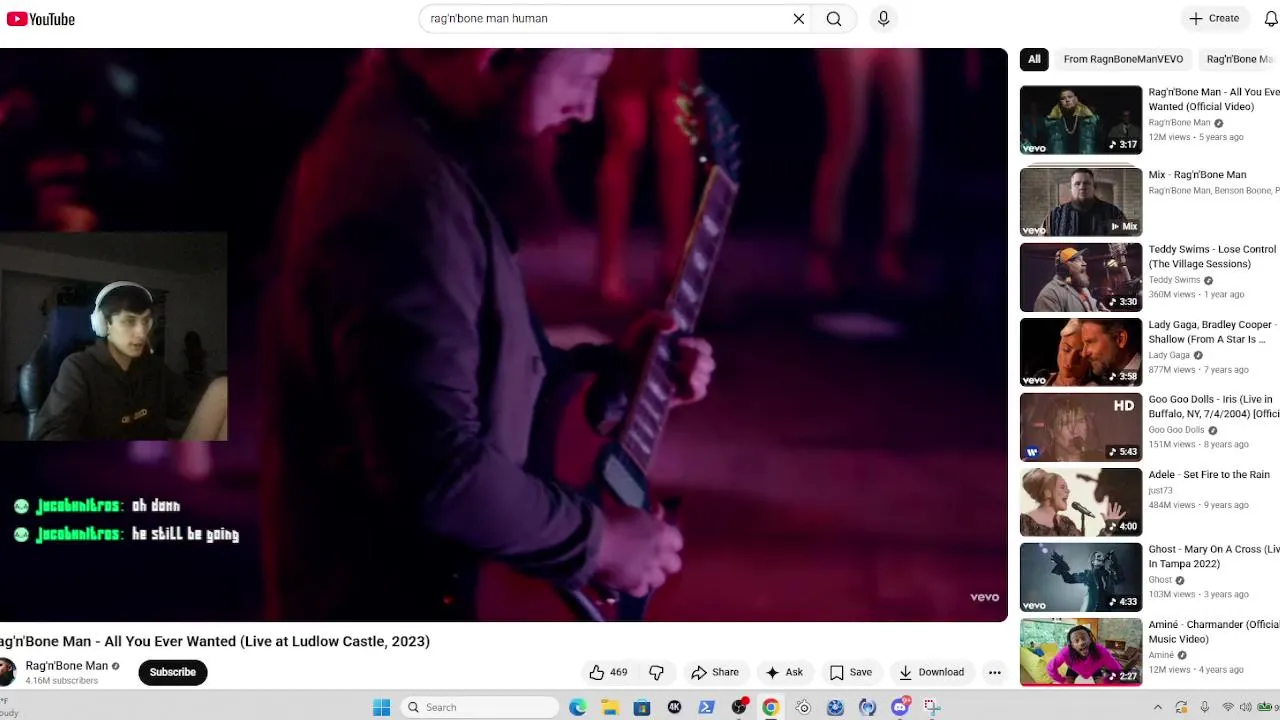Screen dimensions: 1280x720
Task: Open the Adele 'Set Fire to the Rain' thumbnail
Action: click(x=1080, y=502)
